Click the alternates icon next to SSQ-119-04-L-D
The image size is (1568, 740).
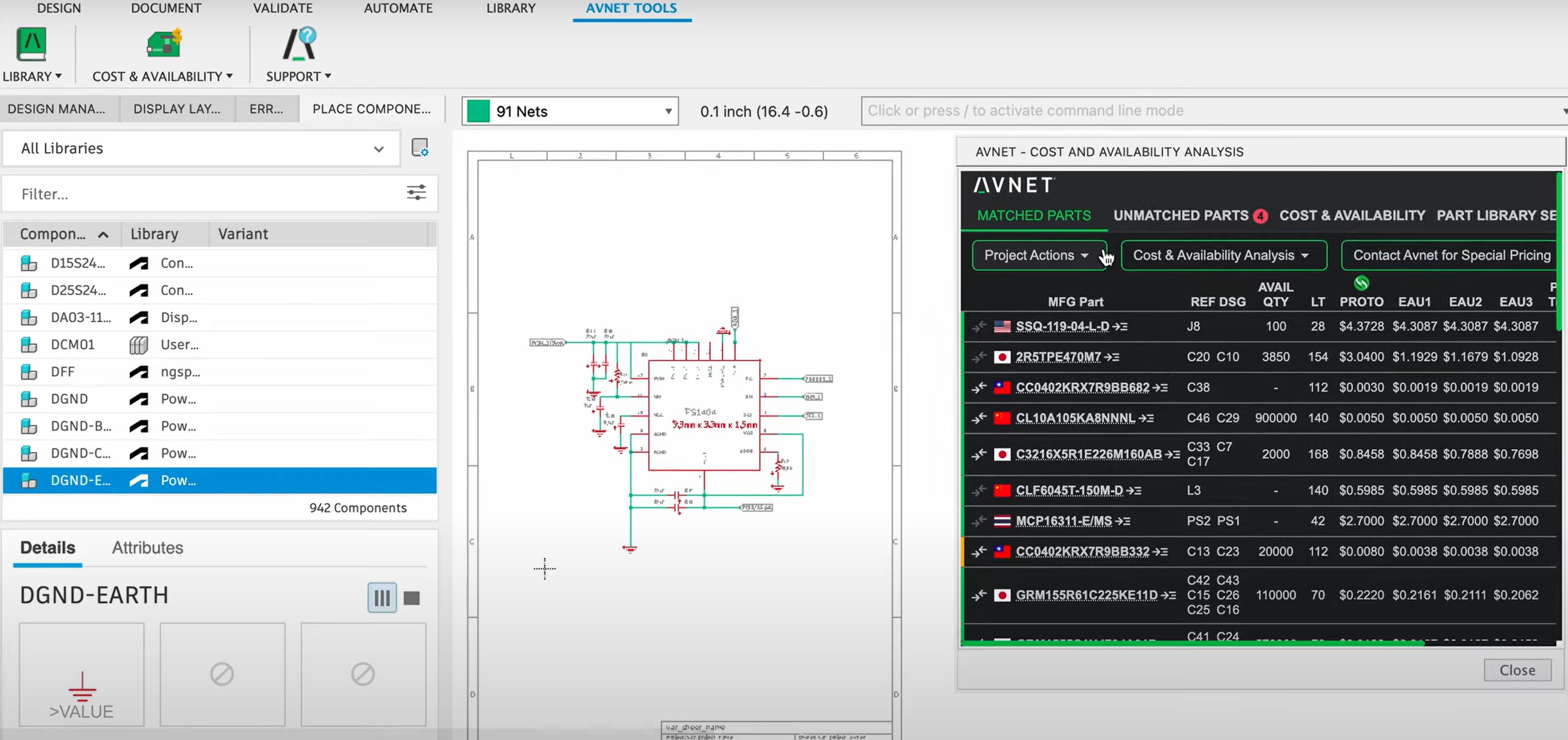[1120, 327]
